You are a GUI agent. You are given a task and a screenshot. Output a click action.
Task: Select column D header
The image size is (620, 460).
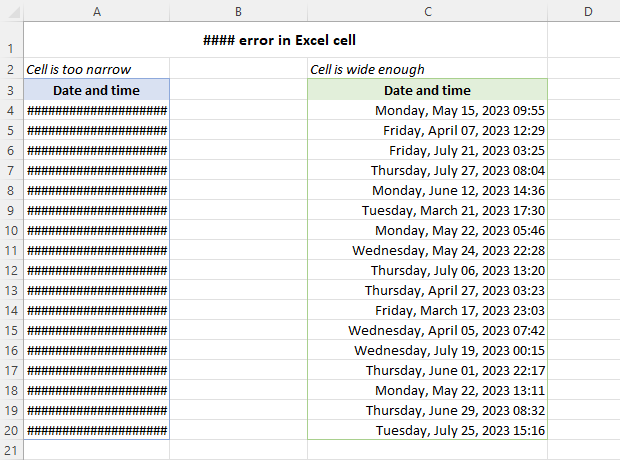[x=584, y=11]
